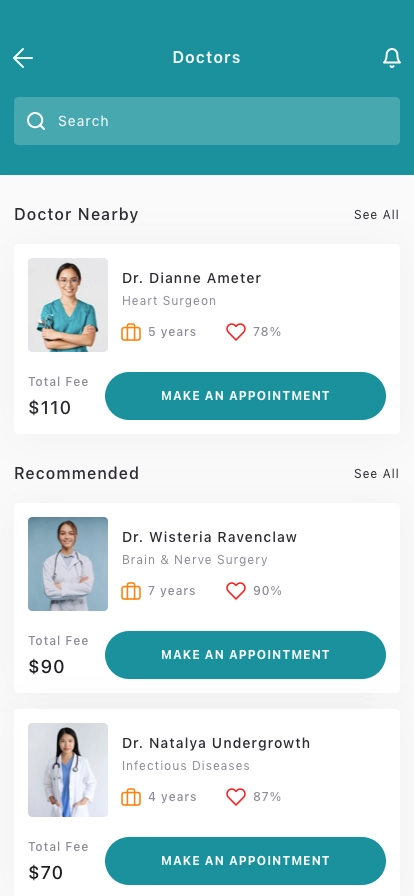The image size is (414, 896).
Task: Click the search magnifier icon
Action: (x=36, y=121)
